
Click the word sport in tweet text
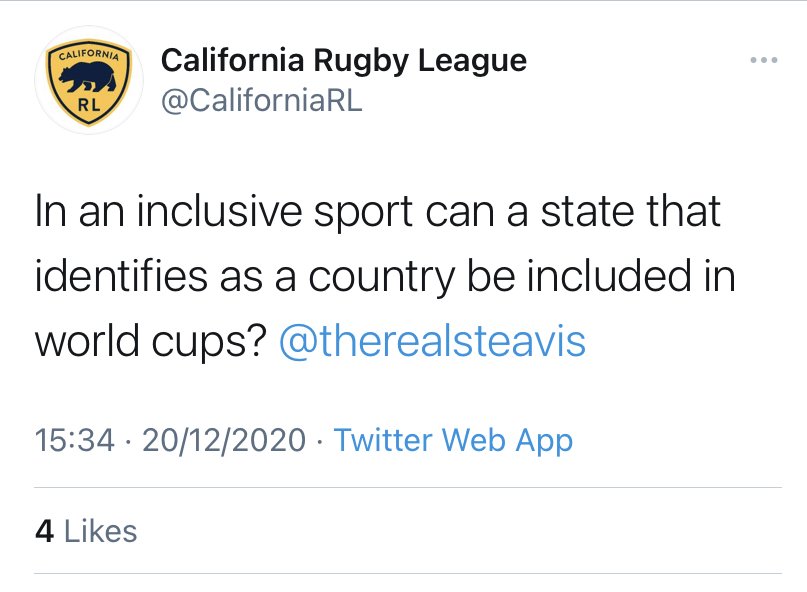[x=363, y=212]
